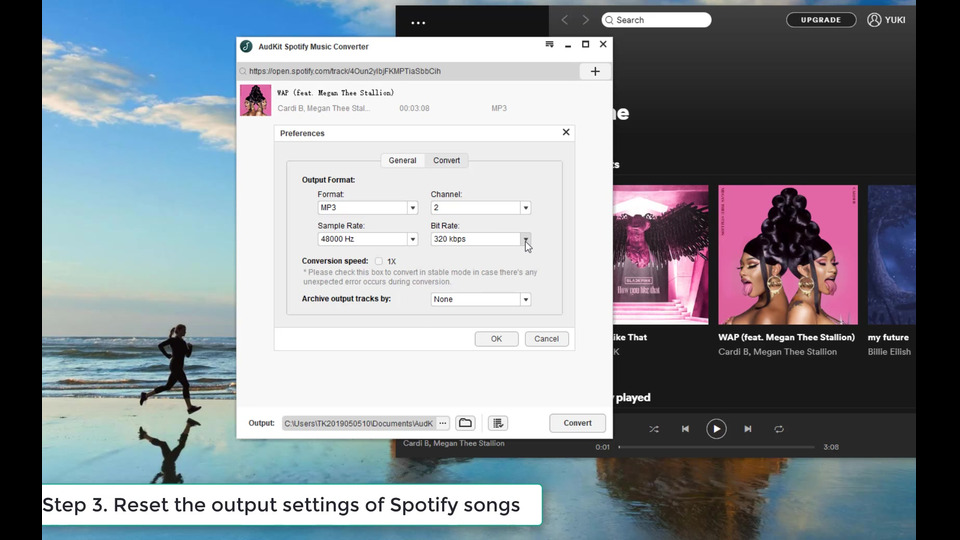Open the Format dropdown showing MP3
This screenshot has width=960, height=540.
click(367, 208)
